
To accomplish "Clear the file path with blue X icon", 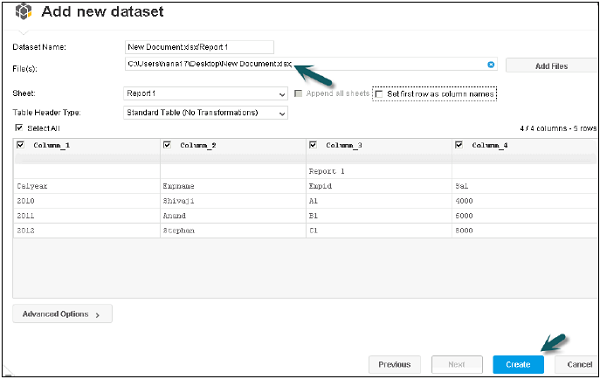I will [491, 65].
